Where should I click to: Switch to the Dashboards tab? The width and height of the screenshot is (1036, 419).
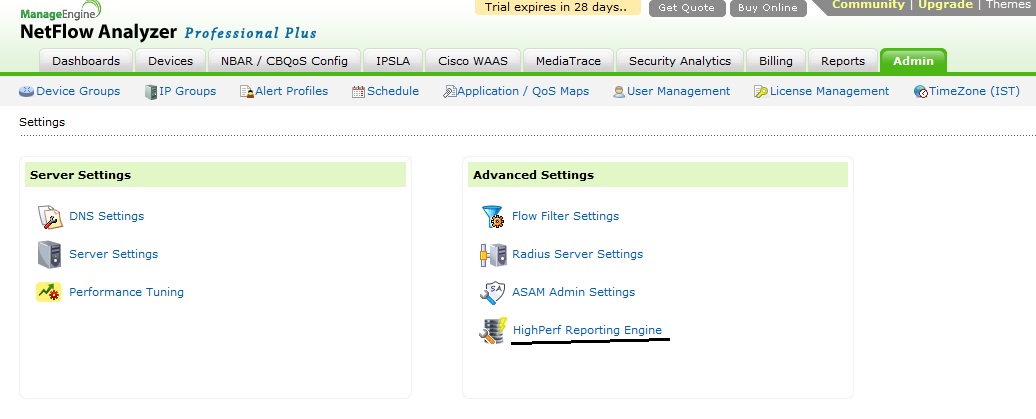click(86, 61)
